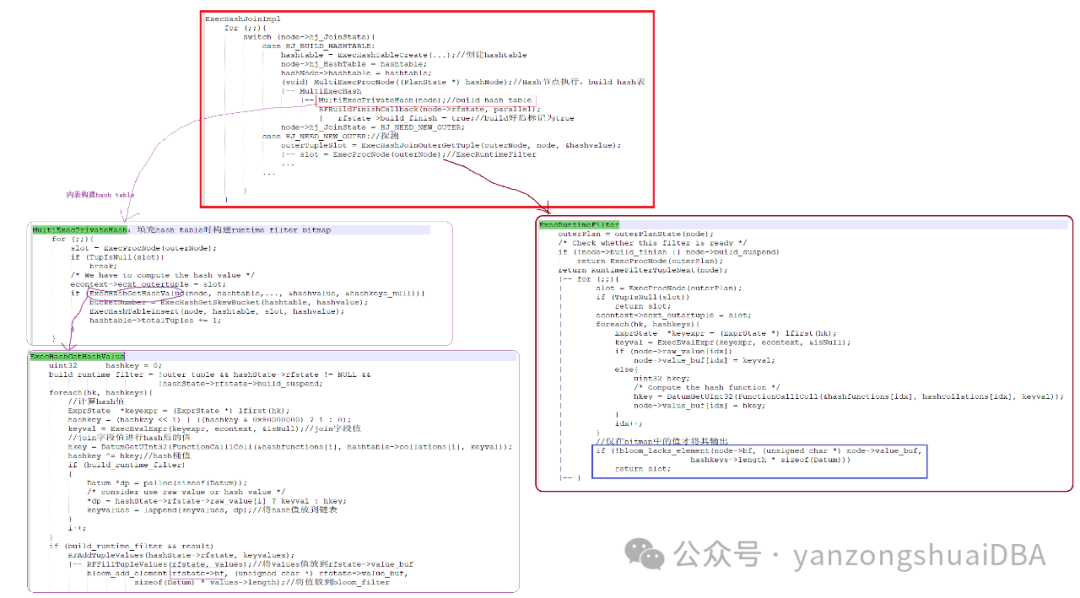Select 'node->hj_JoinState = HJ_NEED_NEW_OUTER;' line
Screen dimensions: 1080x598
click(x=373, y=127)
